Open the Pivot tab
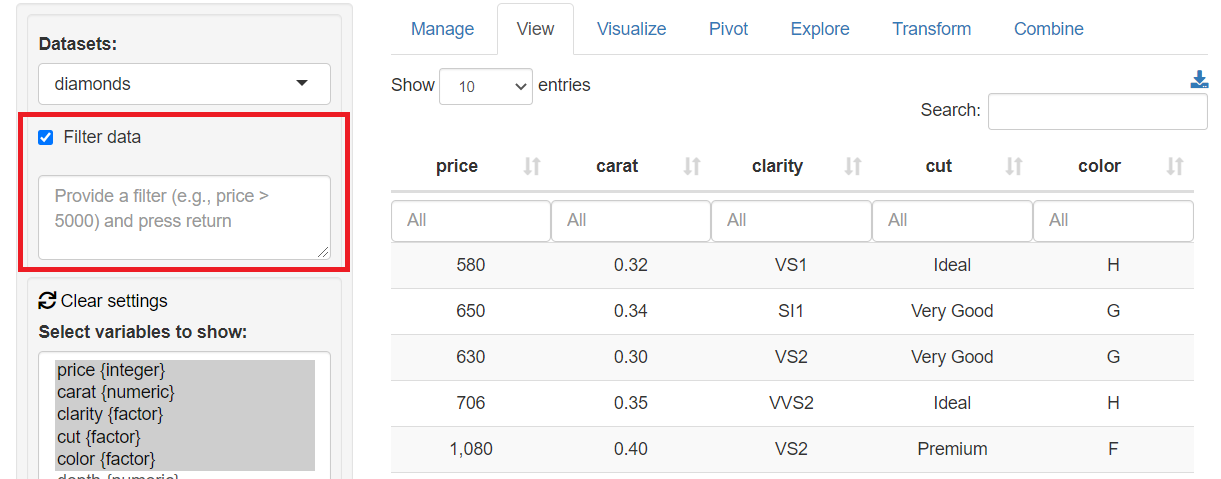The image size is (1221, 479). click(x=728, y=29)
